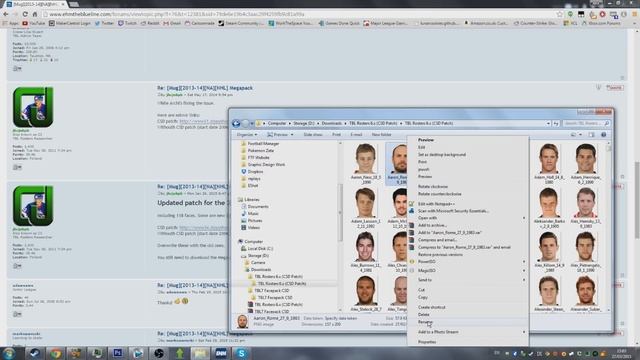Open Google Chrome from the taskbar
The width and height of the screenshot is (640, 360).
coord(56,353)
